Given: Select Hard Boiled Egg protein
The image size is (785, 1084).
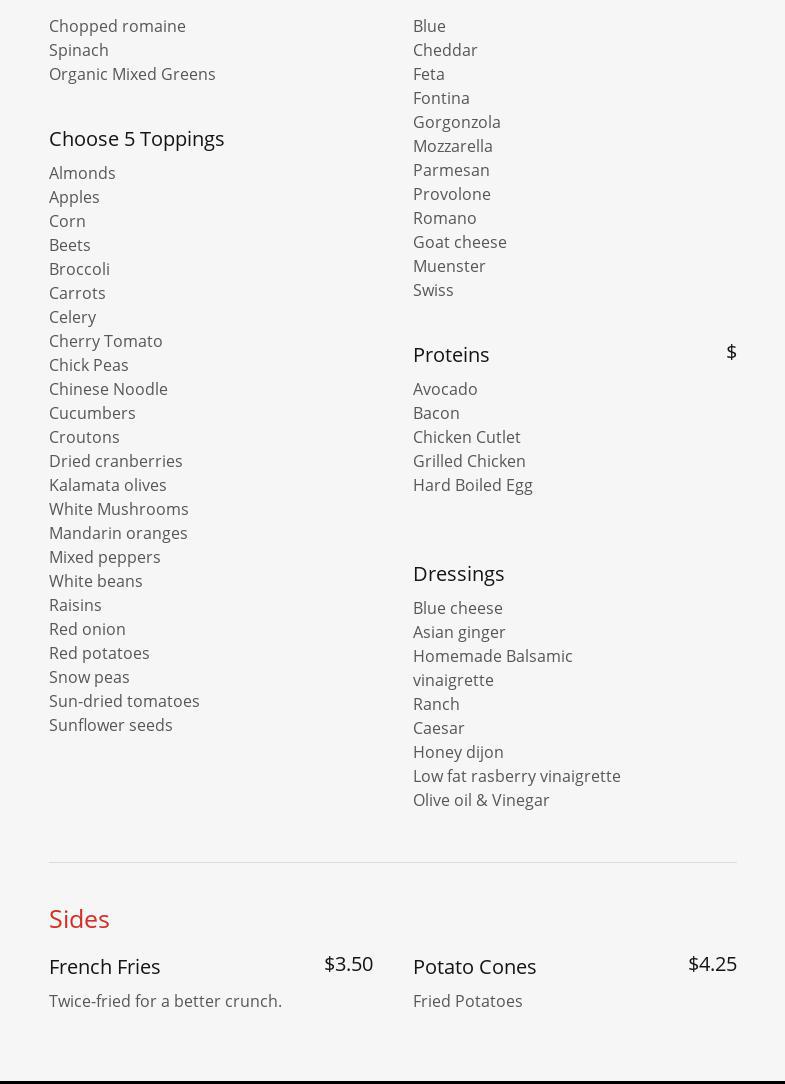Looking at the screenshot, I should click(x=473, y=485).
